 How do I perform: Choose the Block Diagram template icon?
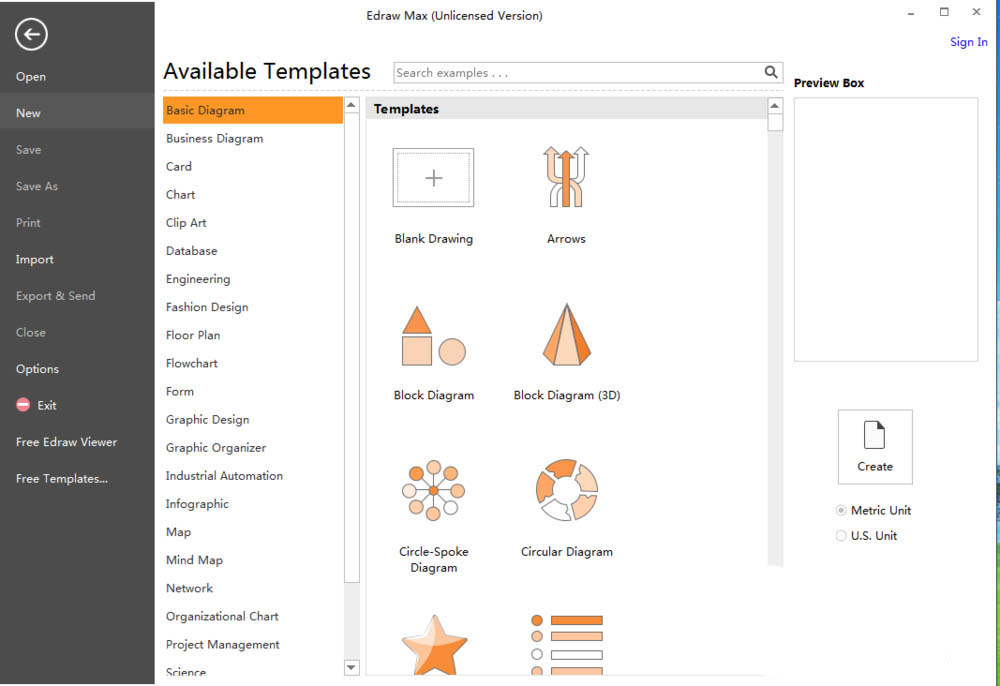pos(433,335)
